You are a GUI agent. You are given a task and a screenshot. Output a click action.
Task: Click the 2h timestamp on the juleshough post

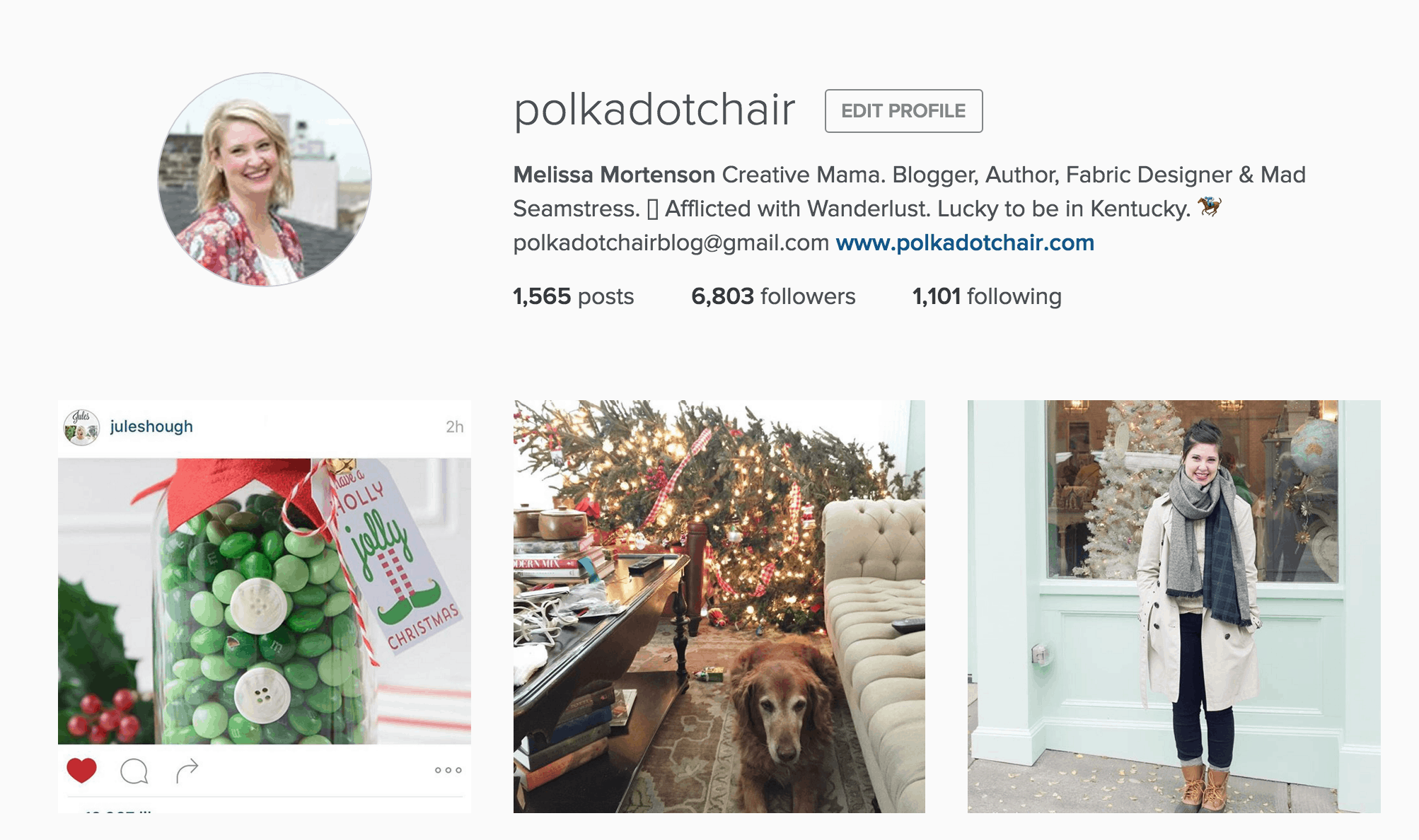[x=454, y=426]
